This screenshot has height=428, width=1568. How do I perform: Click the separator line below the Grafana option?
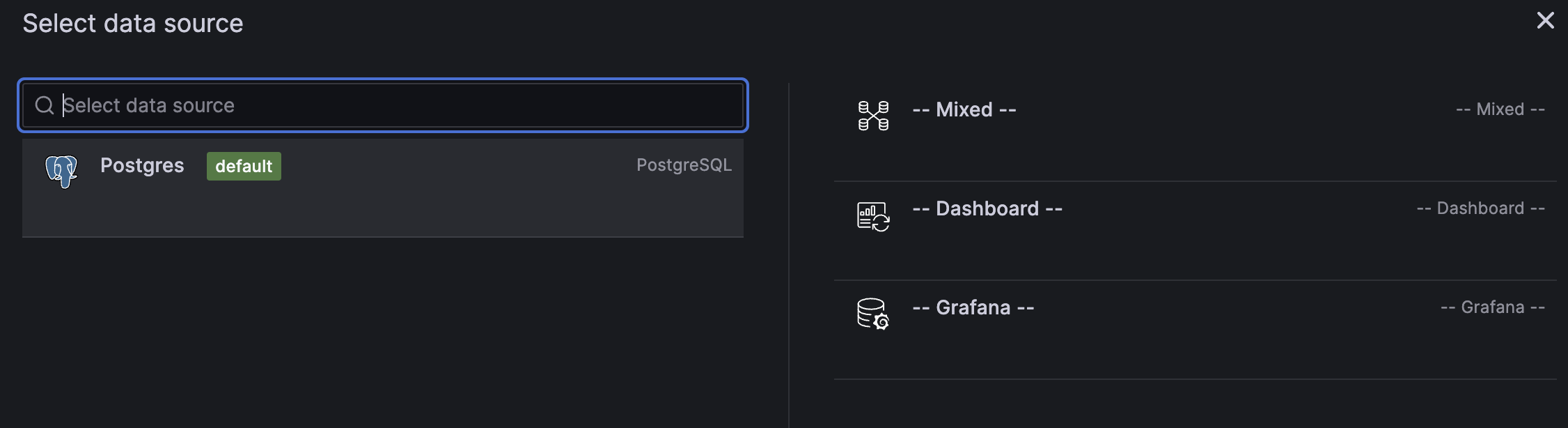pyautogui.click(x=1195, y=379)
